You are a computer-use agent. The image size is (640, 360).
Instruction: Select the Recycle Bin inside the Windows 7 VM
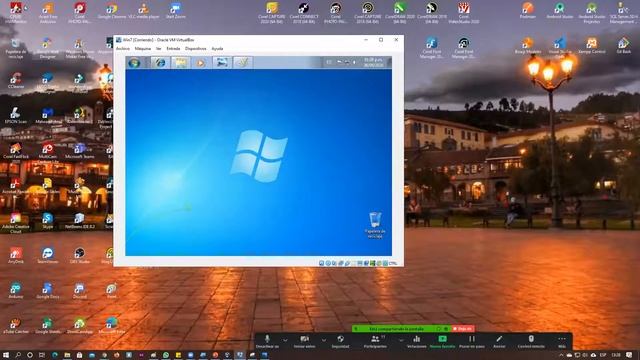[x=375, y=225]
